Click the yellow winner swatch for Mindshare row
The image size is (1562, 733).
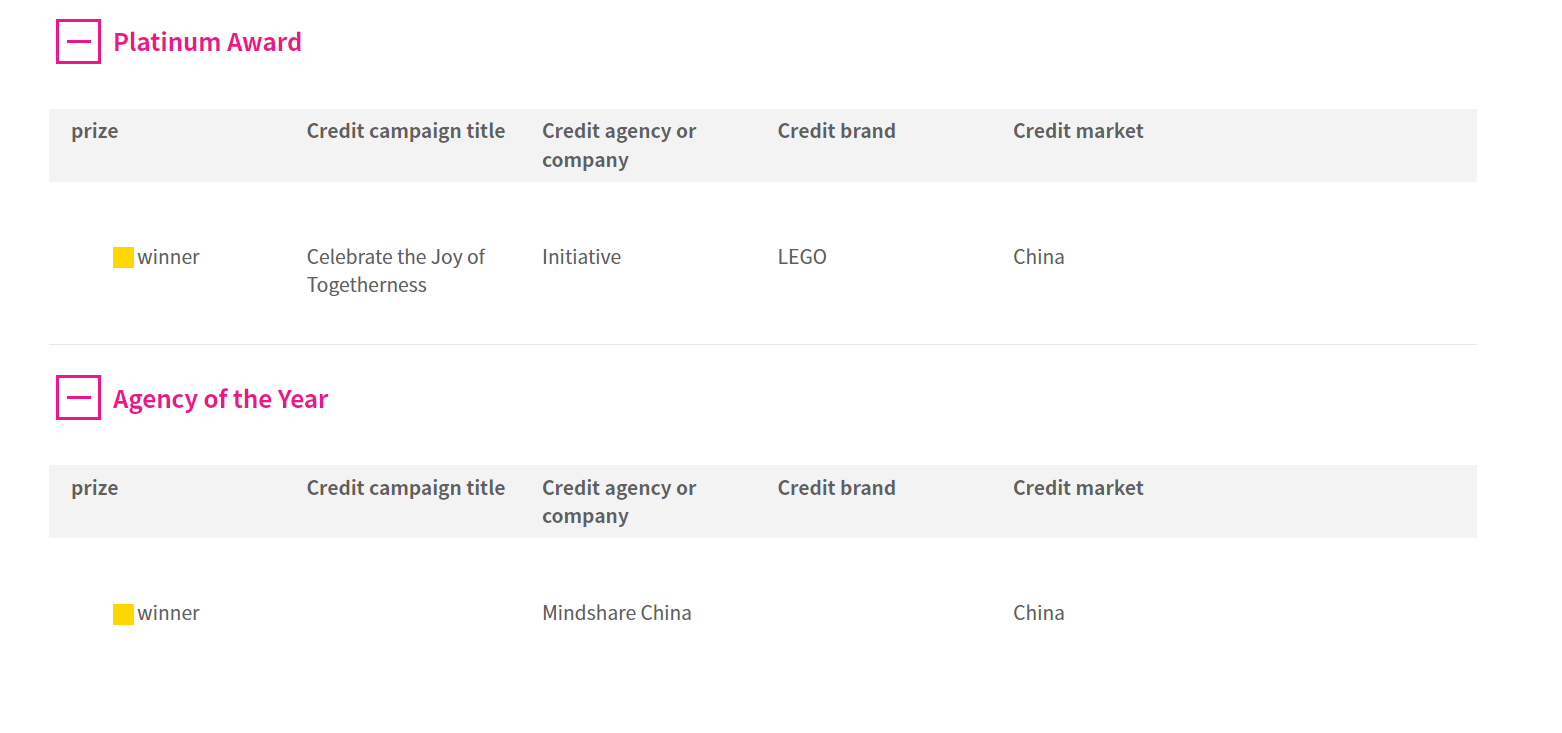(123, 614)
